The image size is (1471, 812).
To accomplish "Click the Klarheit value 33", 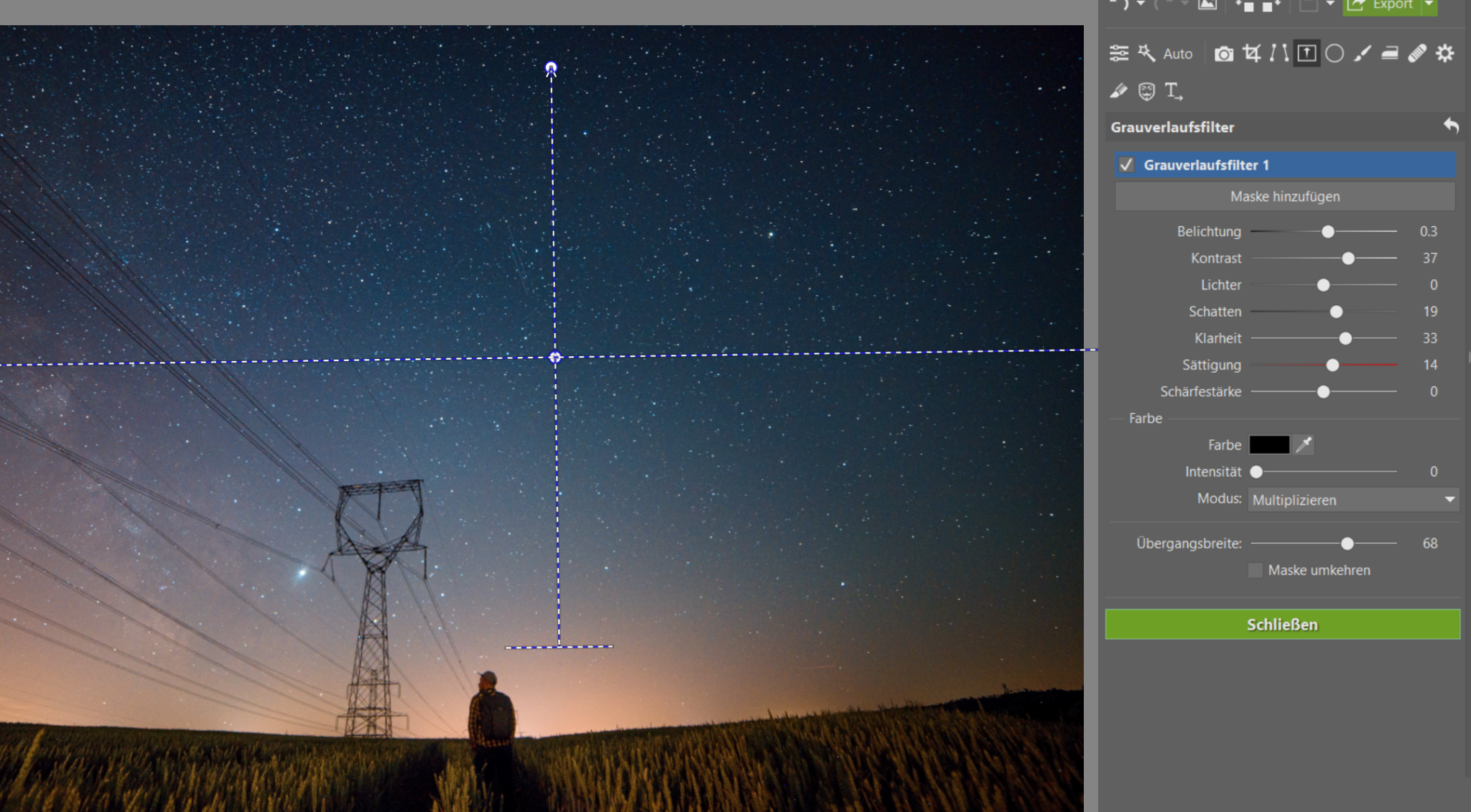I will pos(1430,338).
